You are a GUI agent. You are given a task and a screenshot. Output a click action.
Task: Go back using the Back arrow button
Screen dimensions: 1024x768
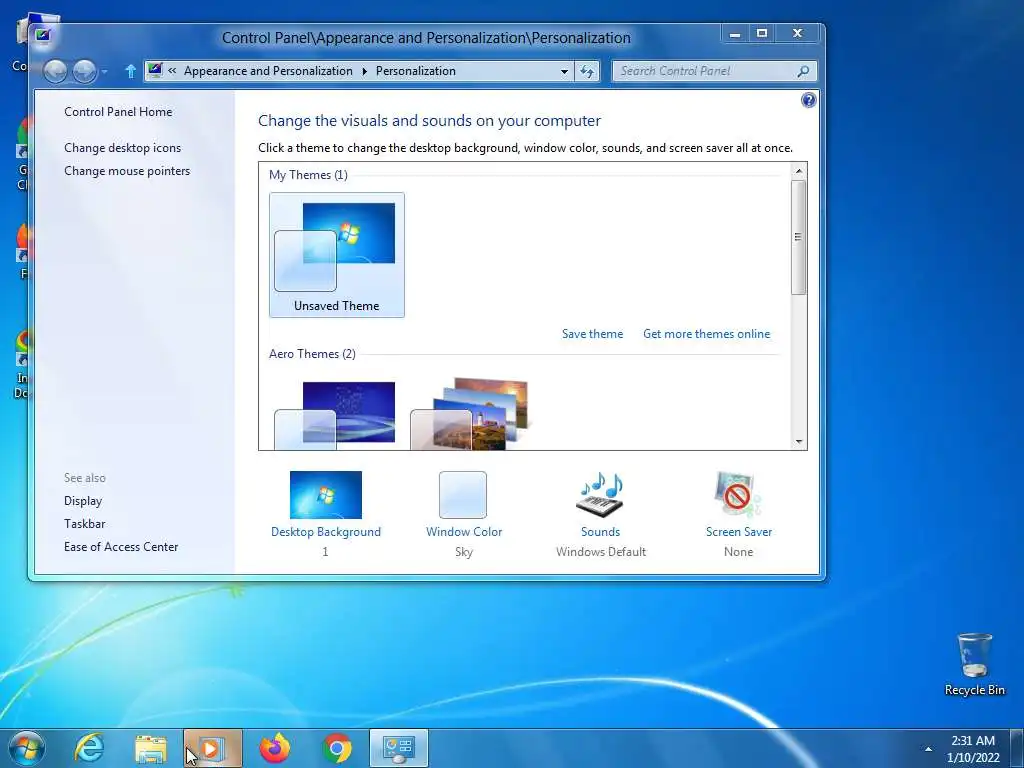56,71
